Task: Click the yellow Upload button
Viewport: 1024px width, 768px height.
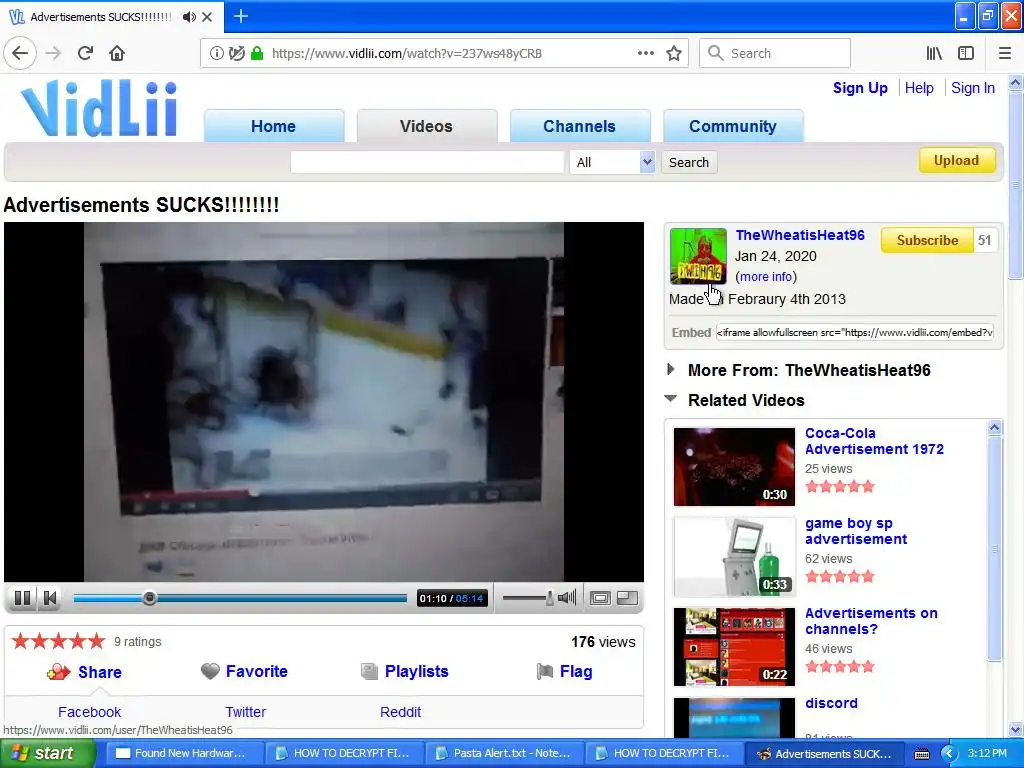Action: (957, 161)
